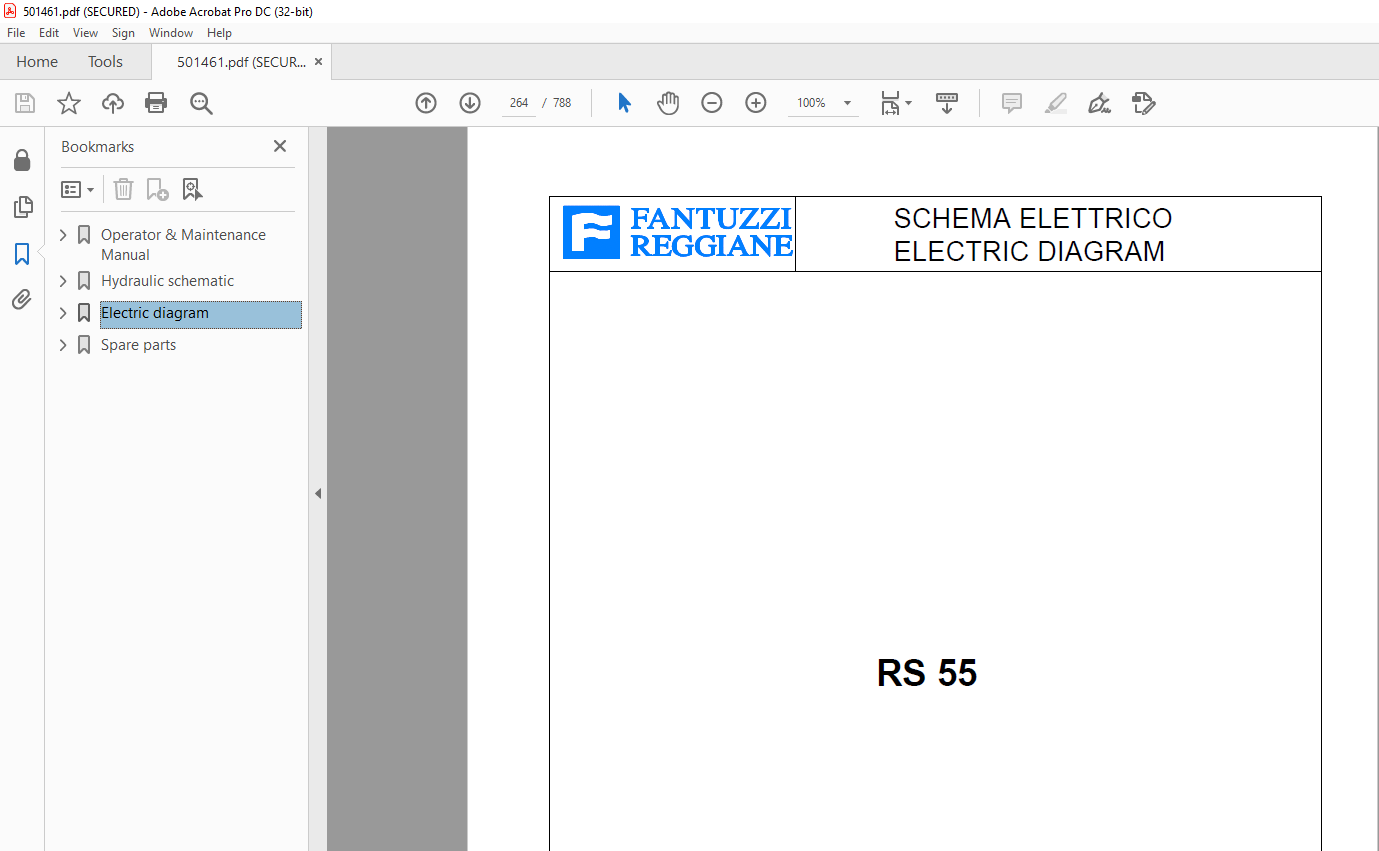Delete selected bookmark trash icon
This screenshot has width=1379, height=851.
point(123,189)
